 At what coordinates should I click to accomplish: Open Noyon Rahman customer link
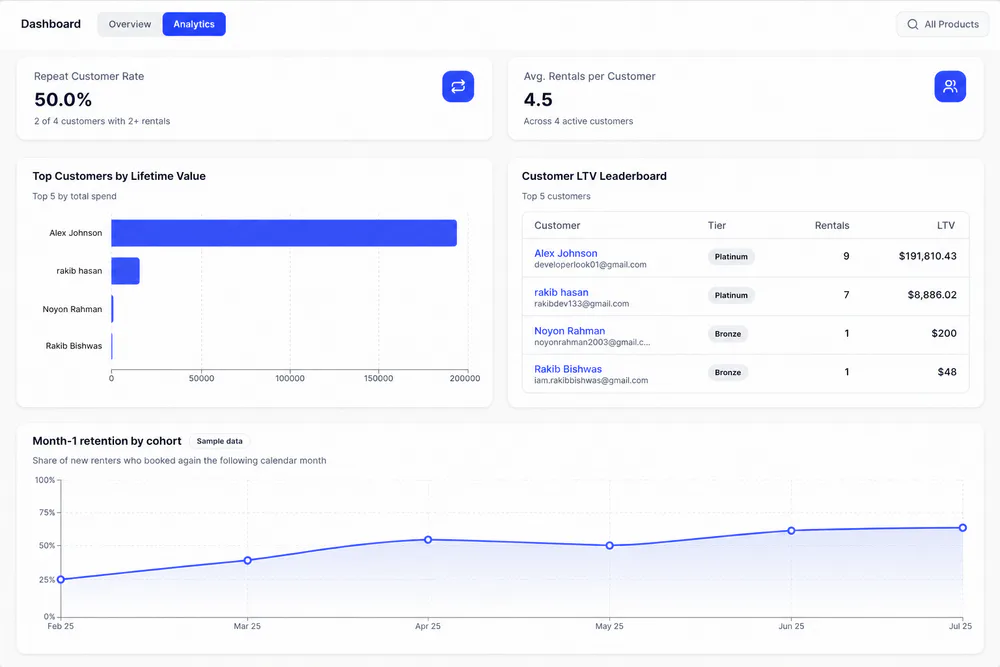570,331
